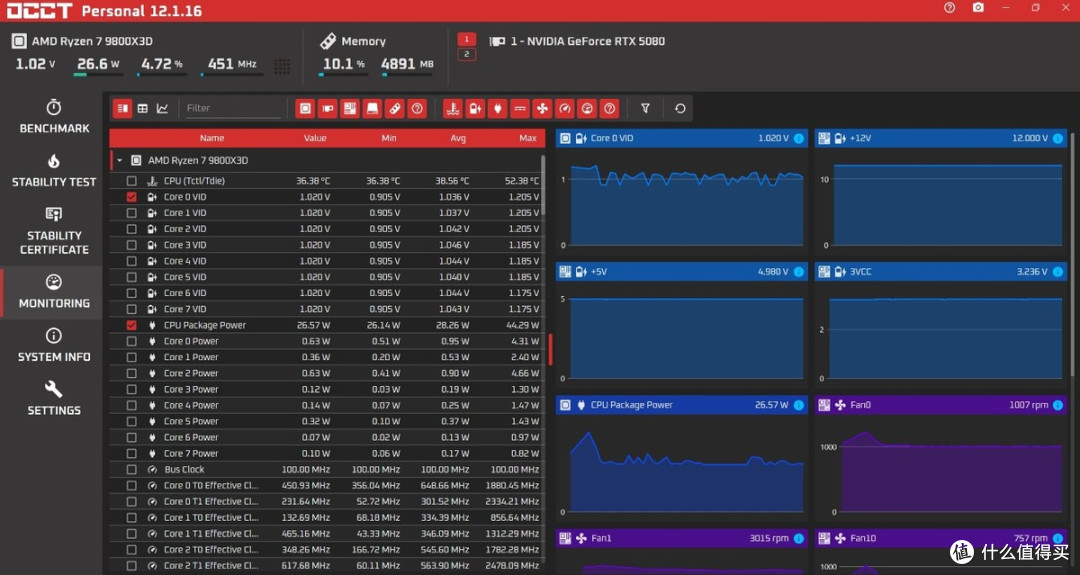This screenshot has height=575, width=1080.
Task: Open info for Fan1 graph
Action: pyautogui.click(x=799, y=539)
